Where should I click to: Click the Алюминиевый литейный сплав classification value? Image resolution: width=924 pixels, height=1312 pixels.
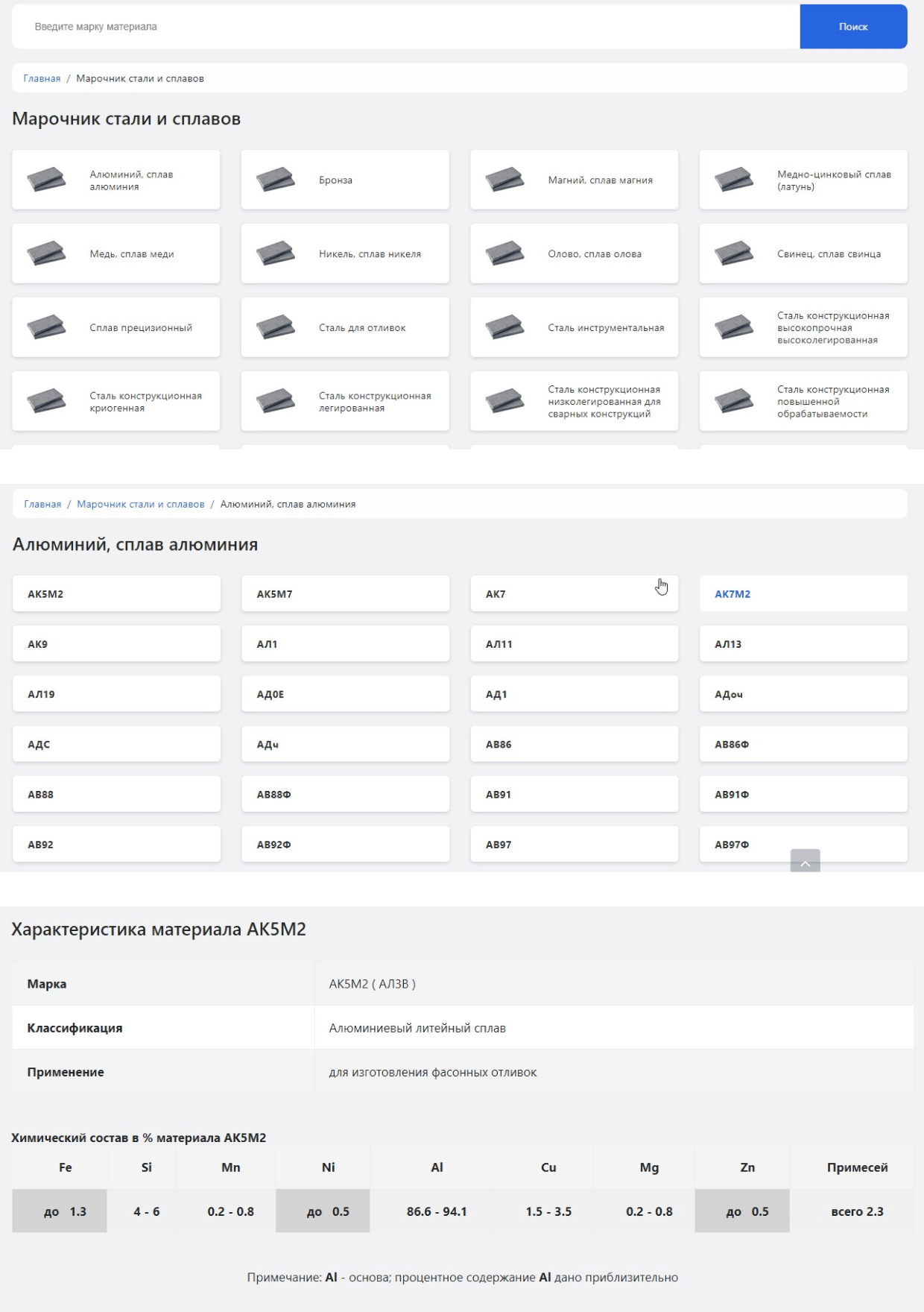417,1027
